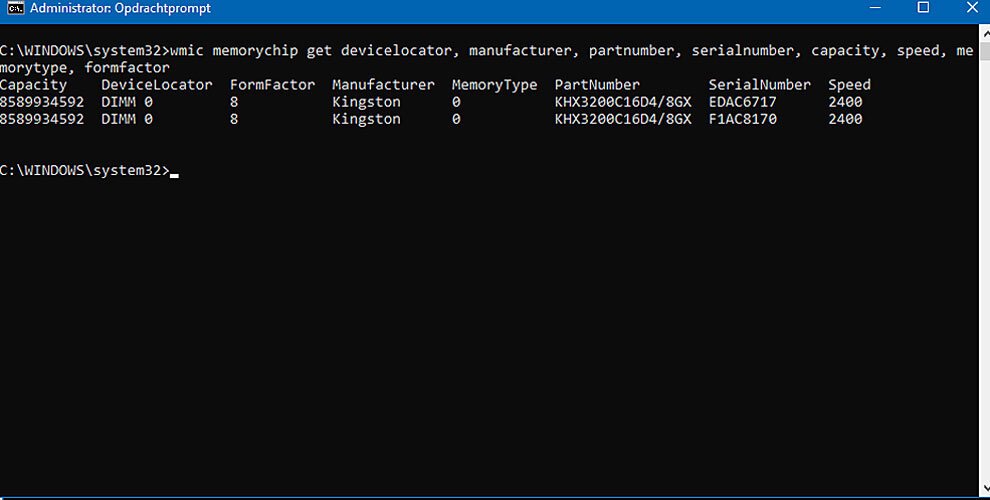The image size is (990, 500).
Task: Click the first KHX3200C16D4/8GX part number
Action: coord(623,102)
